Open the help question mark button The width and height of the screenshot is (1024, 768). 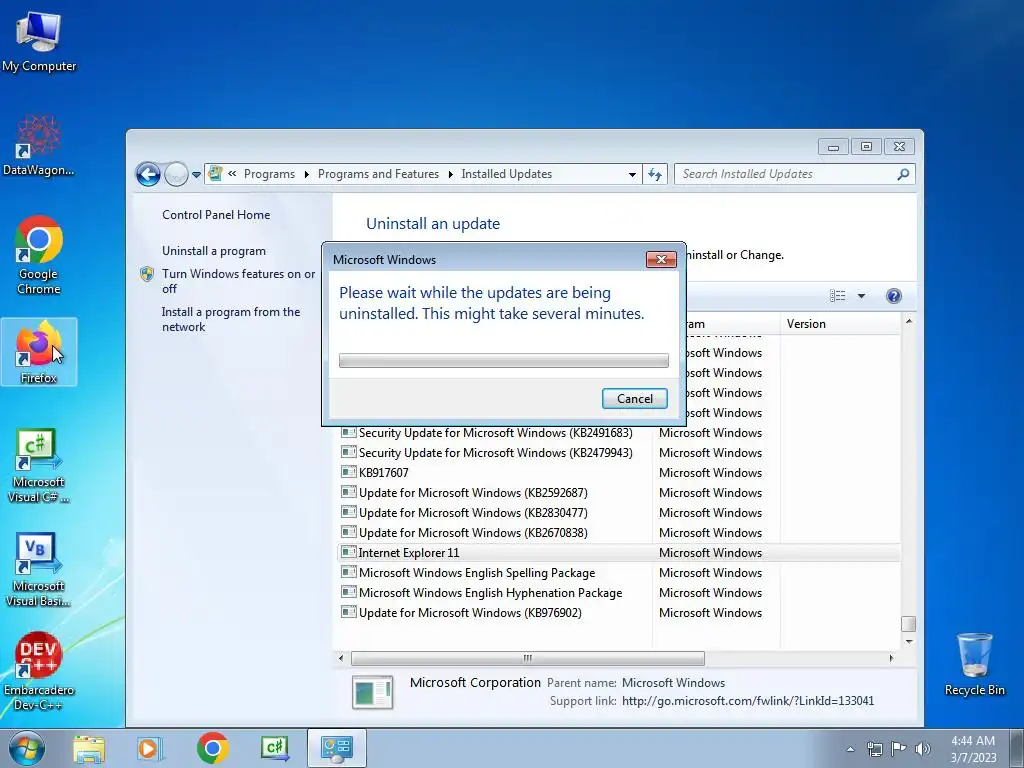(x=893, y=296)
